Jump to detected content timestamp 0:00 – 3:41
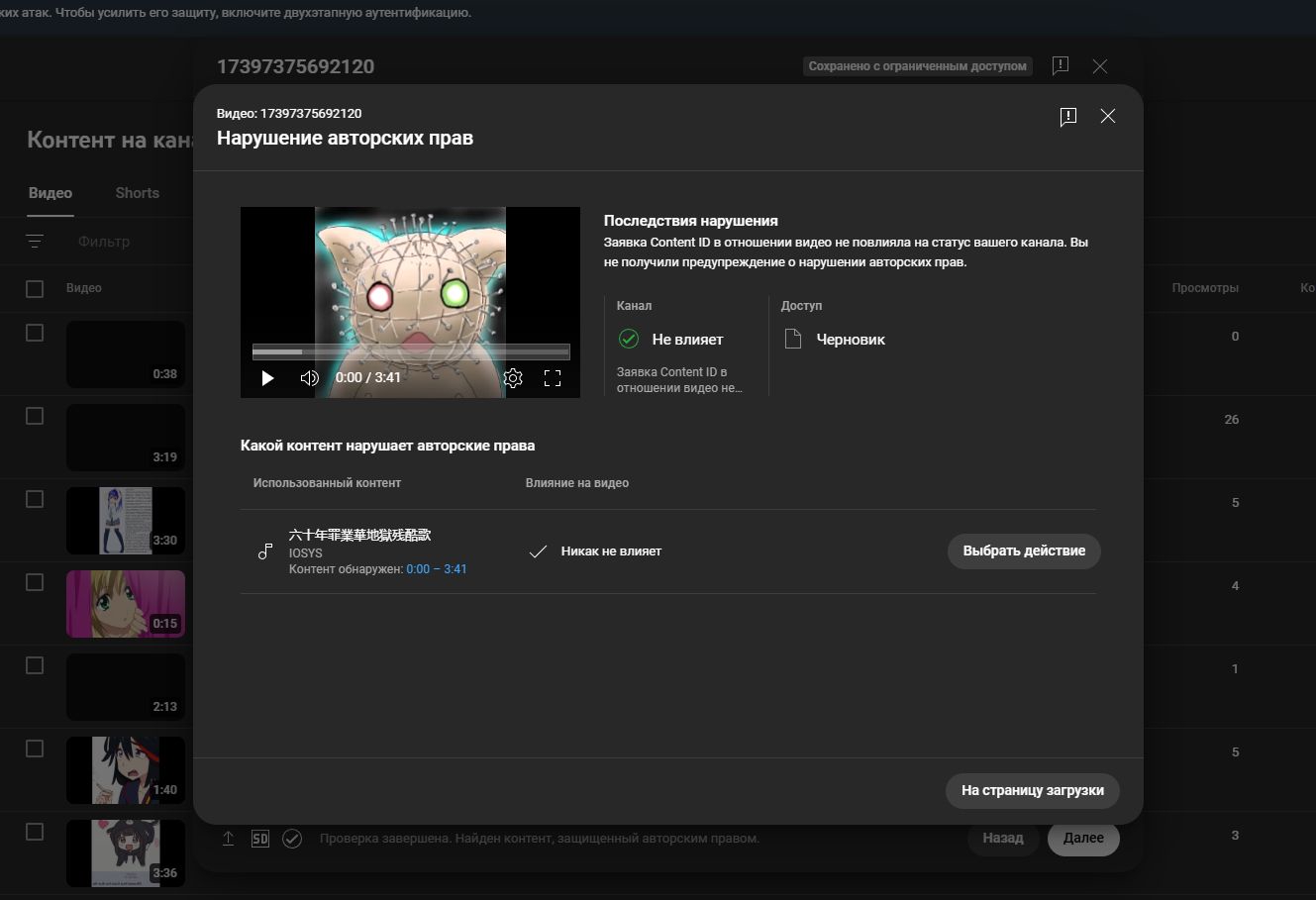 tap(437, 569)
